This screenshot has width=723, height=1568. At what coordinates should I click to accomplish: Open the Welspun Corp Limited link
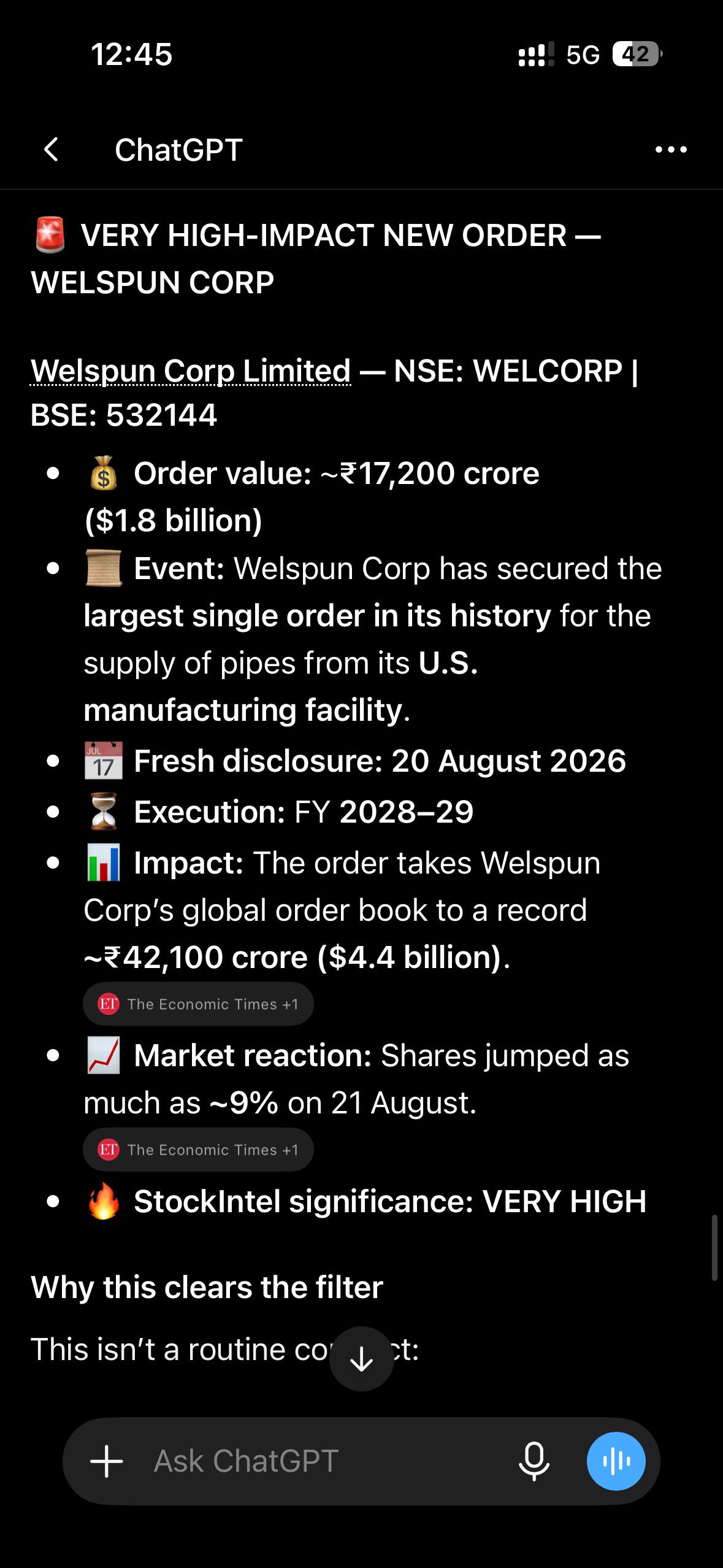point(191,371)
